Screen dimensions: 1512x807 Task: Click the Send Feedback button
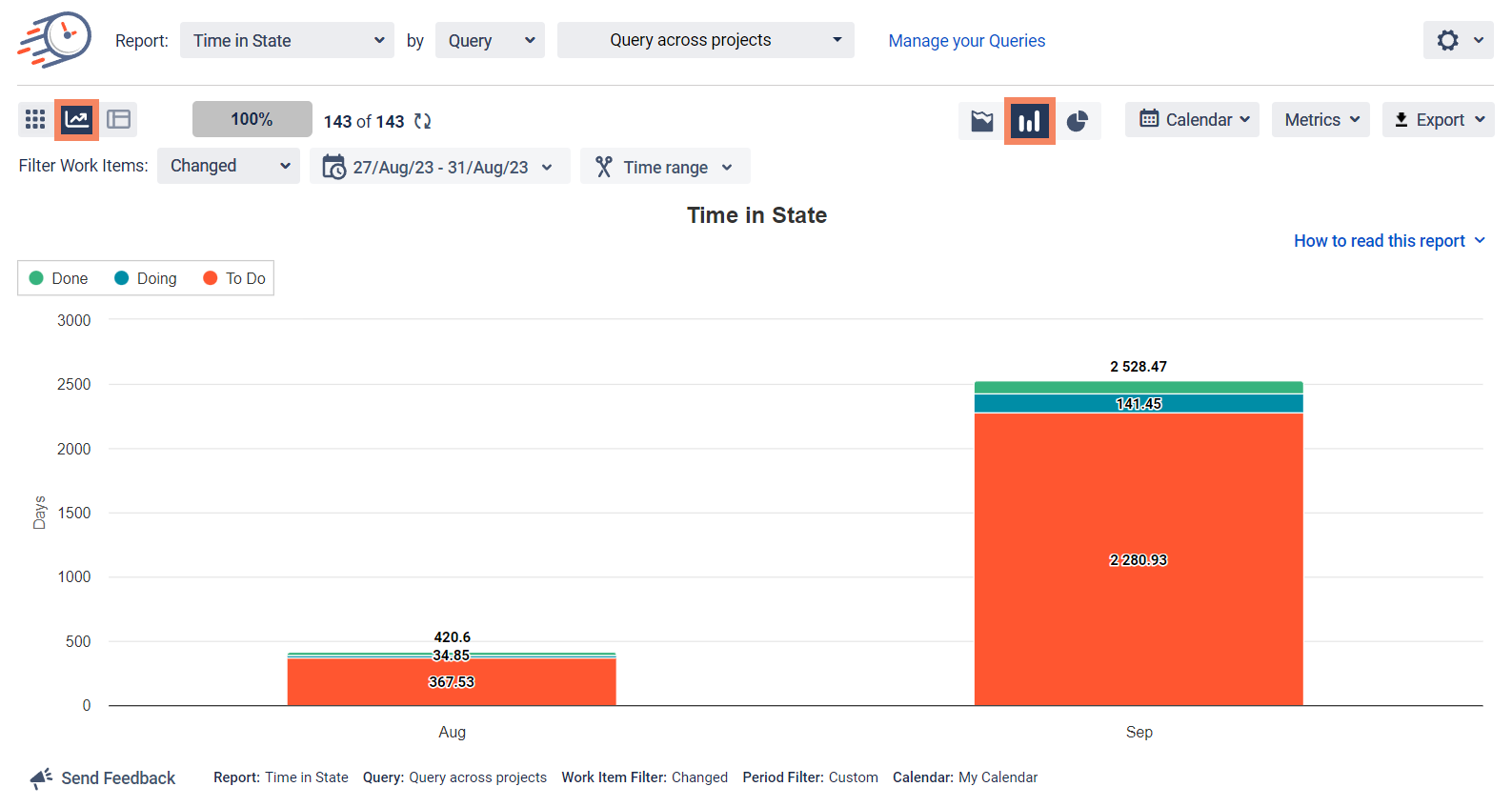point(103,778)
